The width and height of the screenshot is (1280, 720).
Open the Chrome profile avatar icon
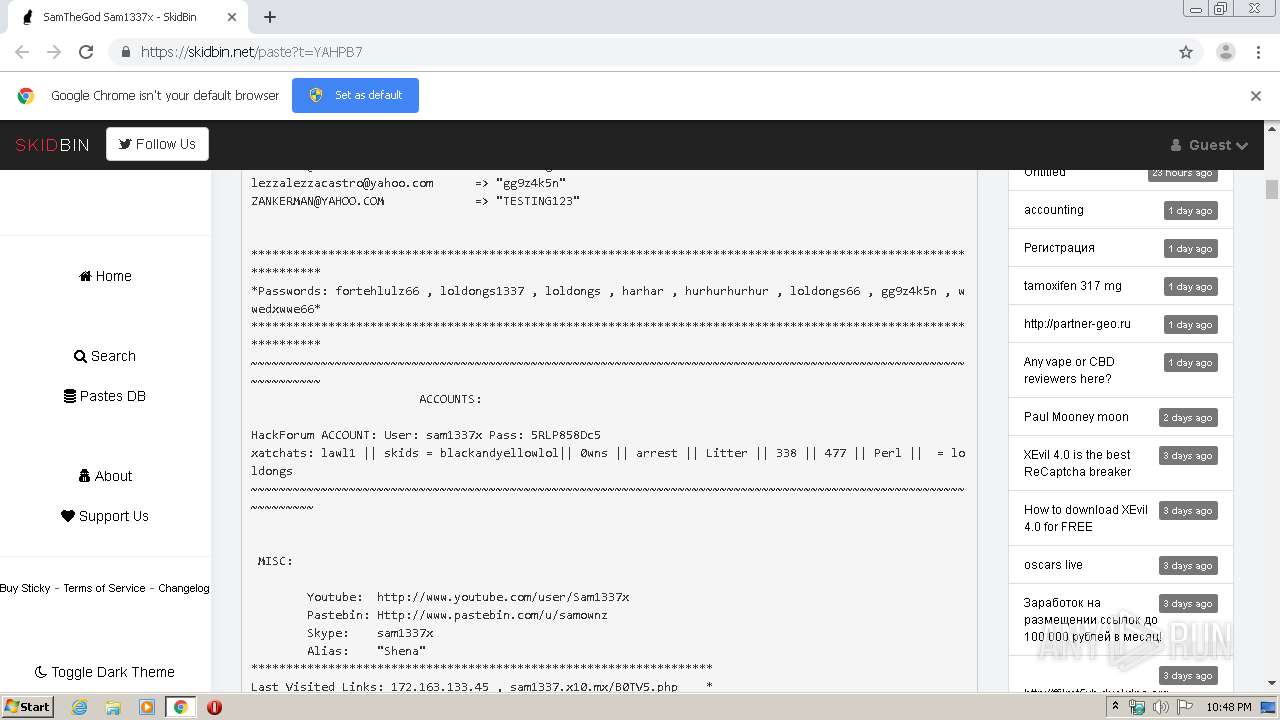tap(1225, 52)
